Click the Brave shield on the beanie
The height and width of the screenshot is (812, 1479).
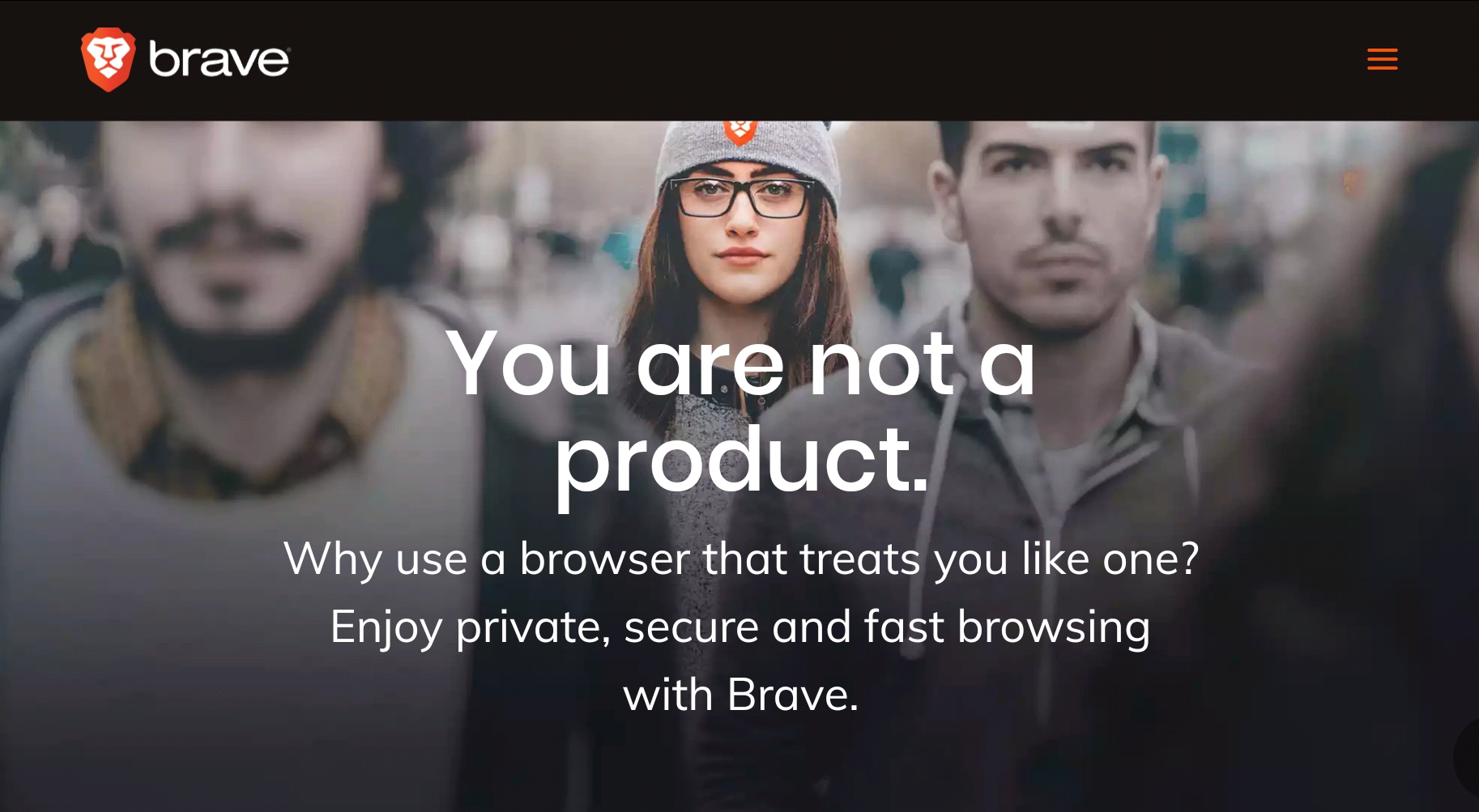point(739,131)
